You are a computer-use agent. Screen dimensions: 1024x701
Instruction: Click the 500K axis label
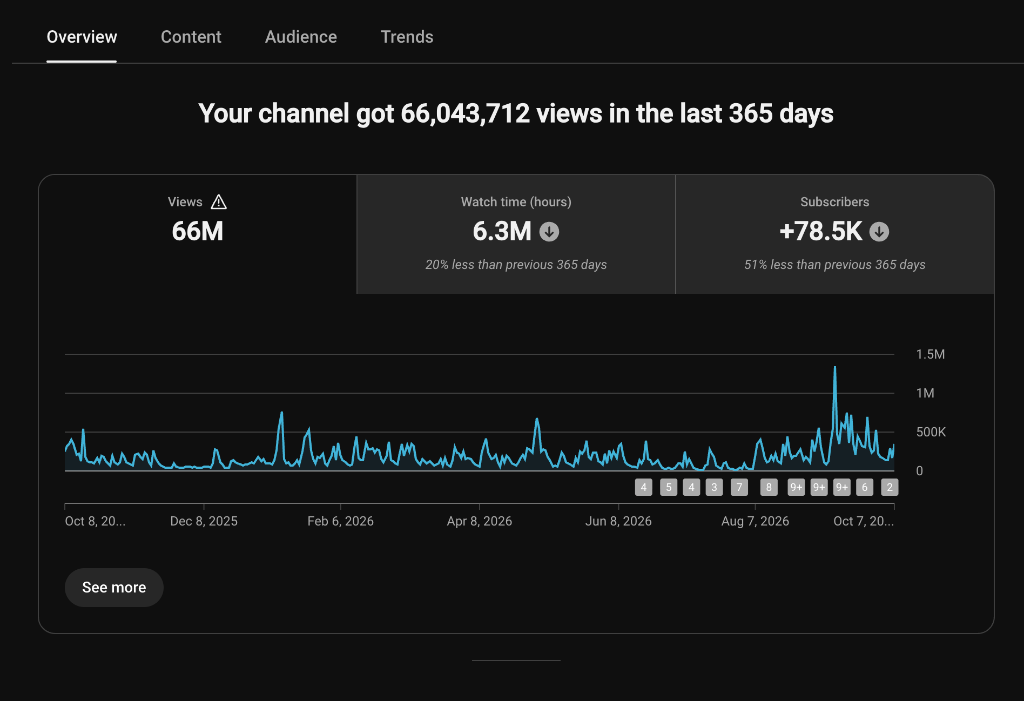tap(931, 432)
